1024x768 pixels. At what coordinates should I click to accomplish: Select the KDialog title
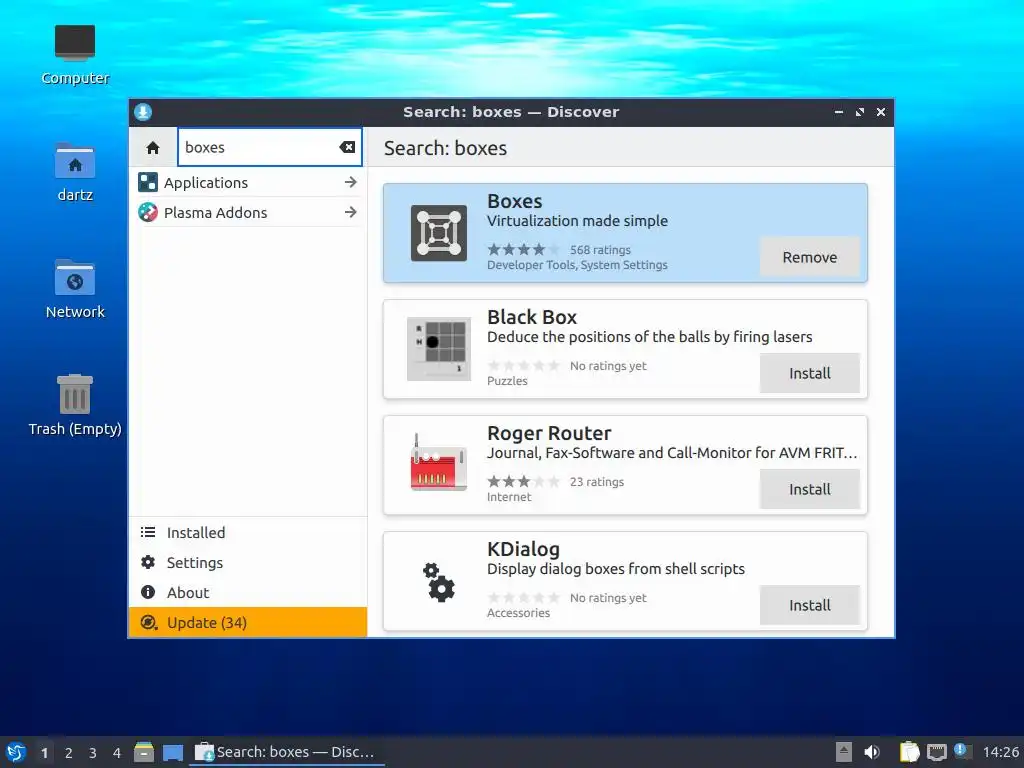coord(523,549)
